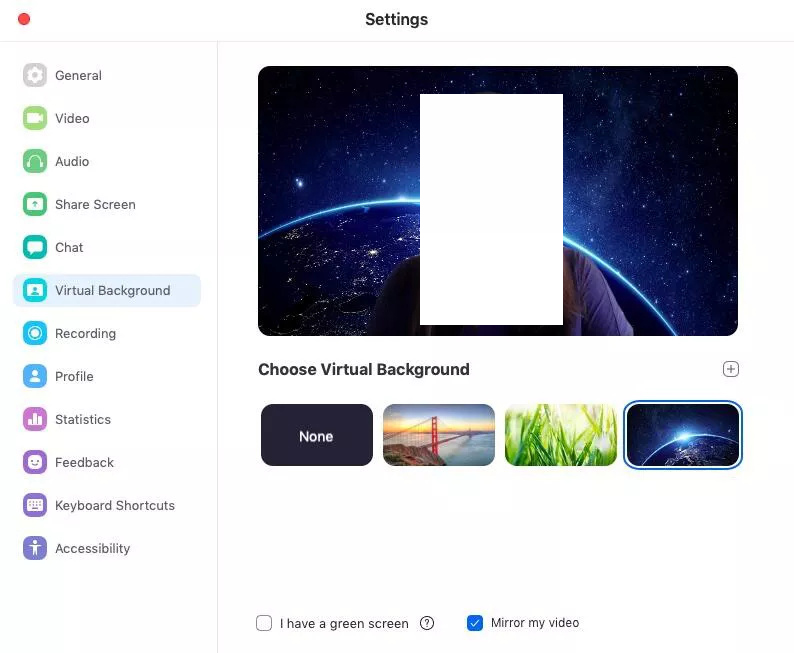794x653 pixels.
Task: Uncheck Mirror my video
Action: tap(475, 623)
